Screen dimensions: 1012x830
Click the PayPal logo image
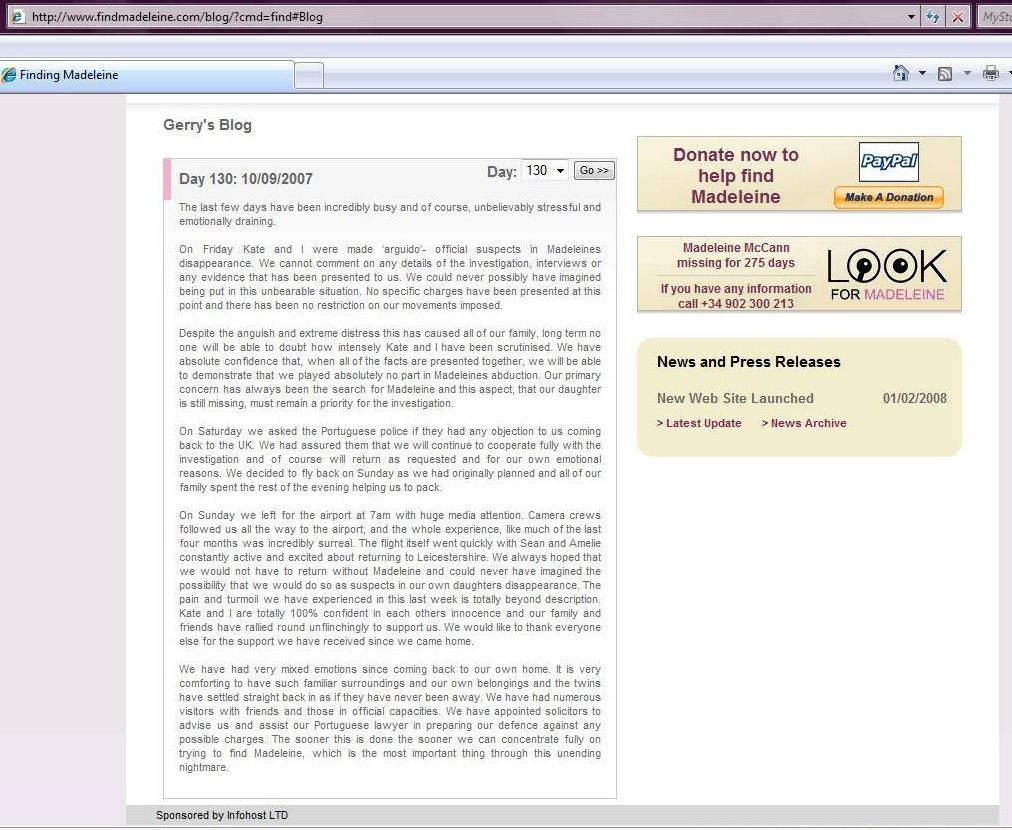tap(888, 162)
